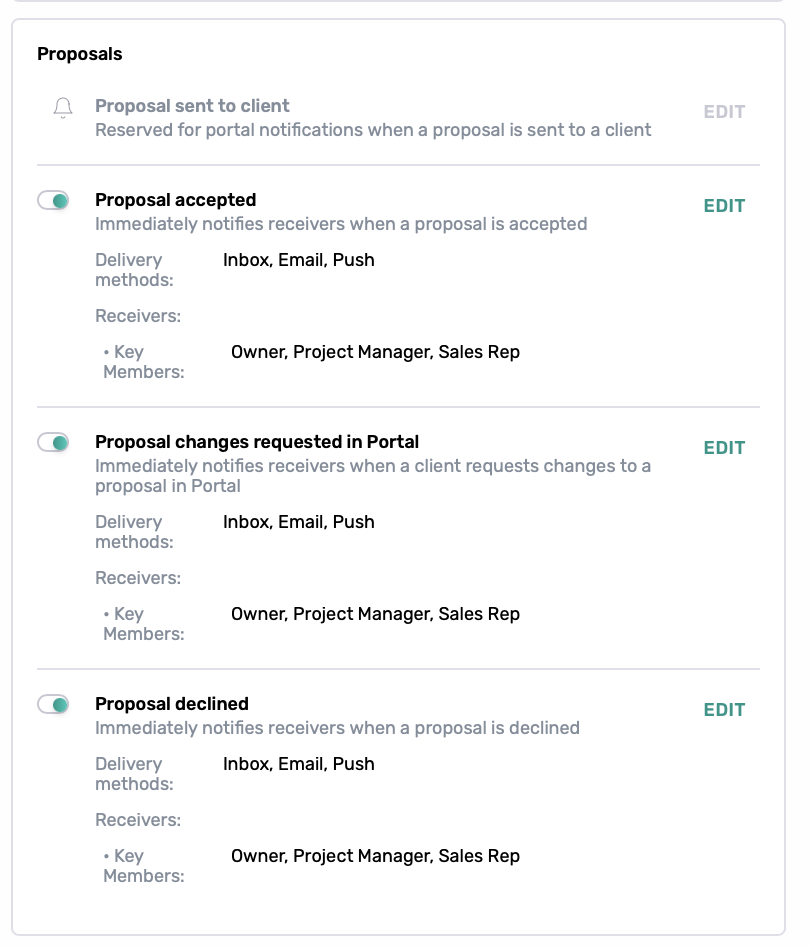Click the reserved for portal notifications description
810x946 pixels.
pos(373,130)
